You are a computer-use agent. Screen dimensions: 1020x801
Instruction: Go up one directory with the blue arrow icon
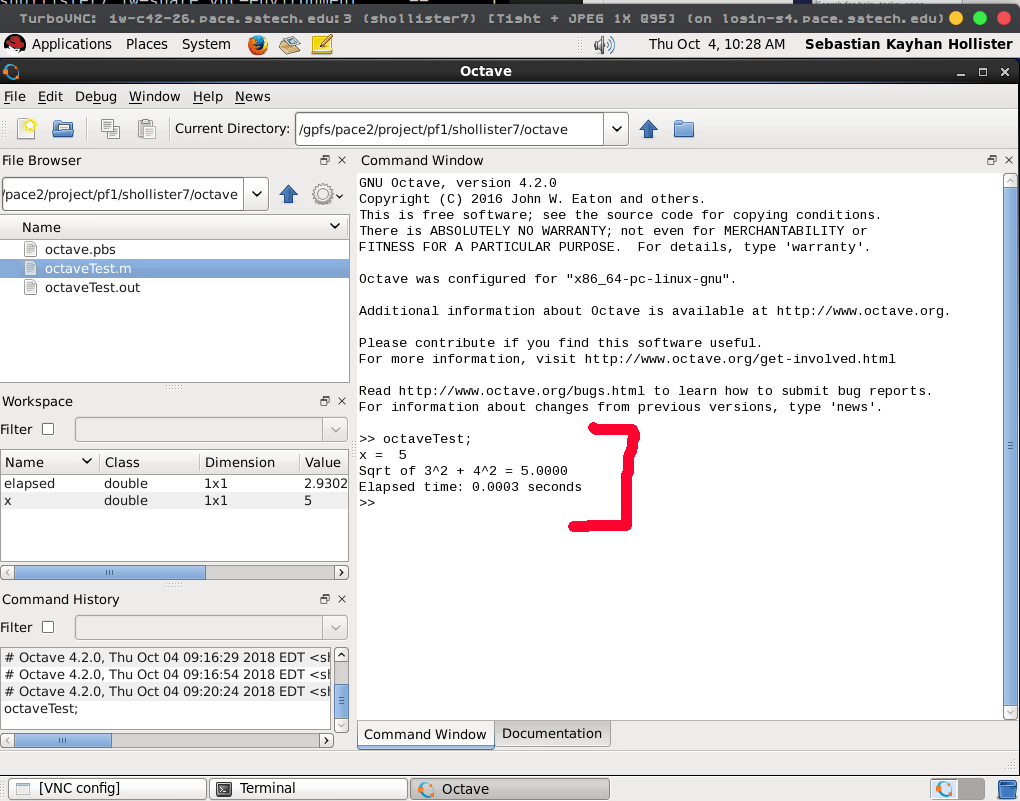point(648,128)
